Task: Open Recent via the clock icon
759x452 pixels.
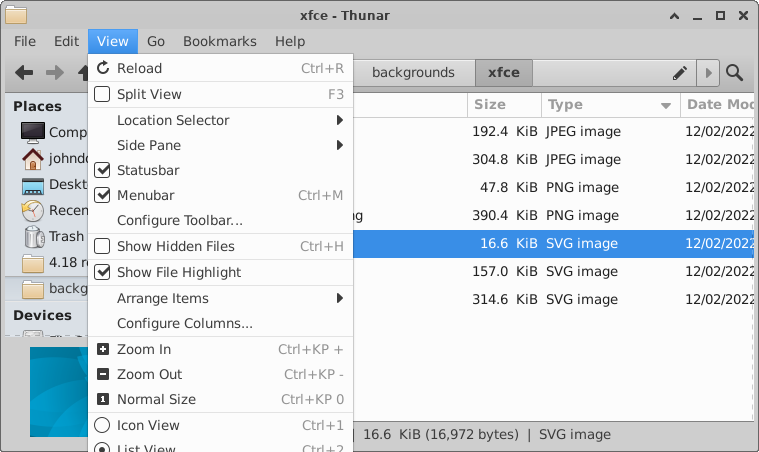Action: [x=32, y=211]
